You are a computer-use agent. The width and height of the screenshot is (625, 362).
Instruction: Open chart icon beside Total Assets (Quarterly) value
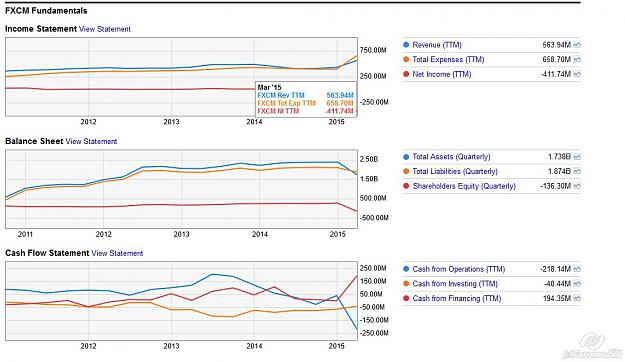tap(577, 157)
